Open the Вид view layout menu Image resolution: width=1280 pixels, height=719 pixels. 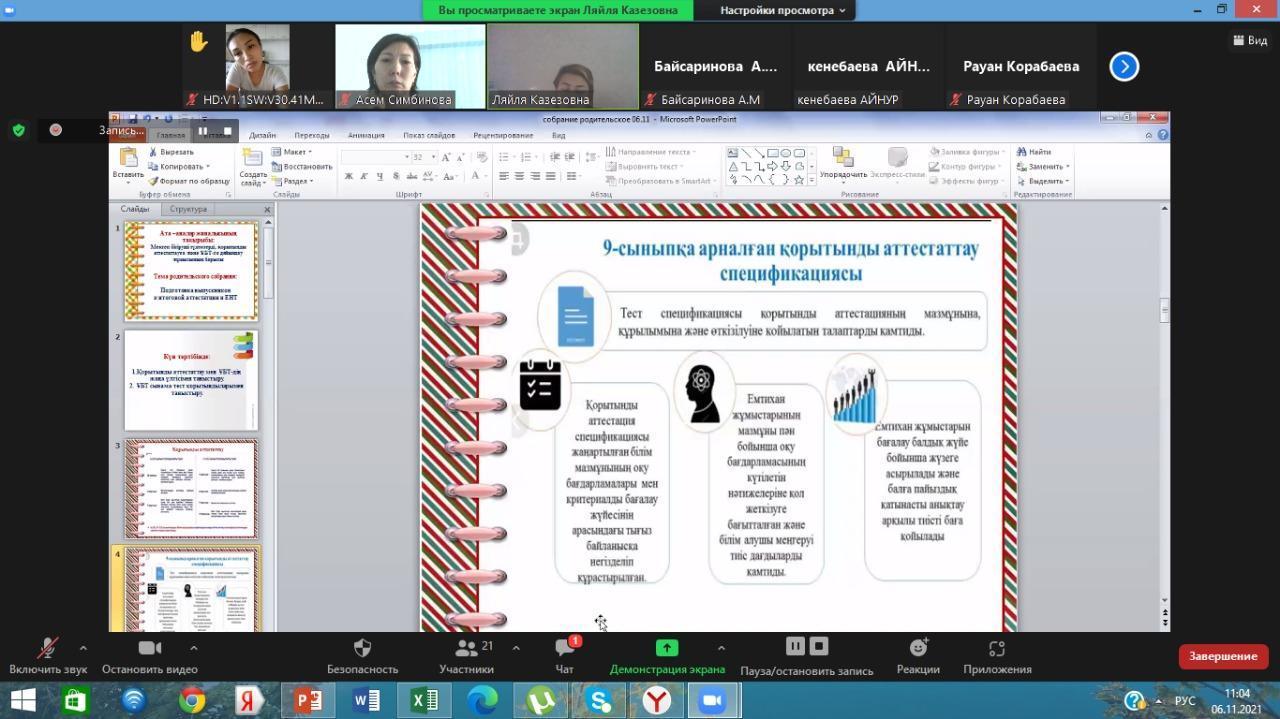1250,41
